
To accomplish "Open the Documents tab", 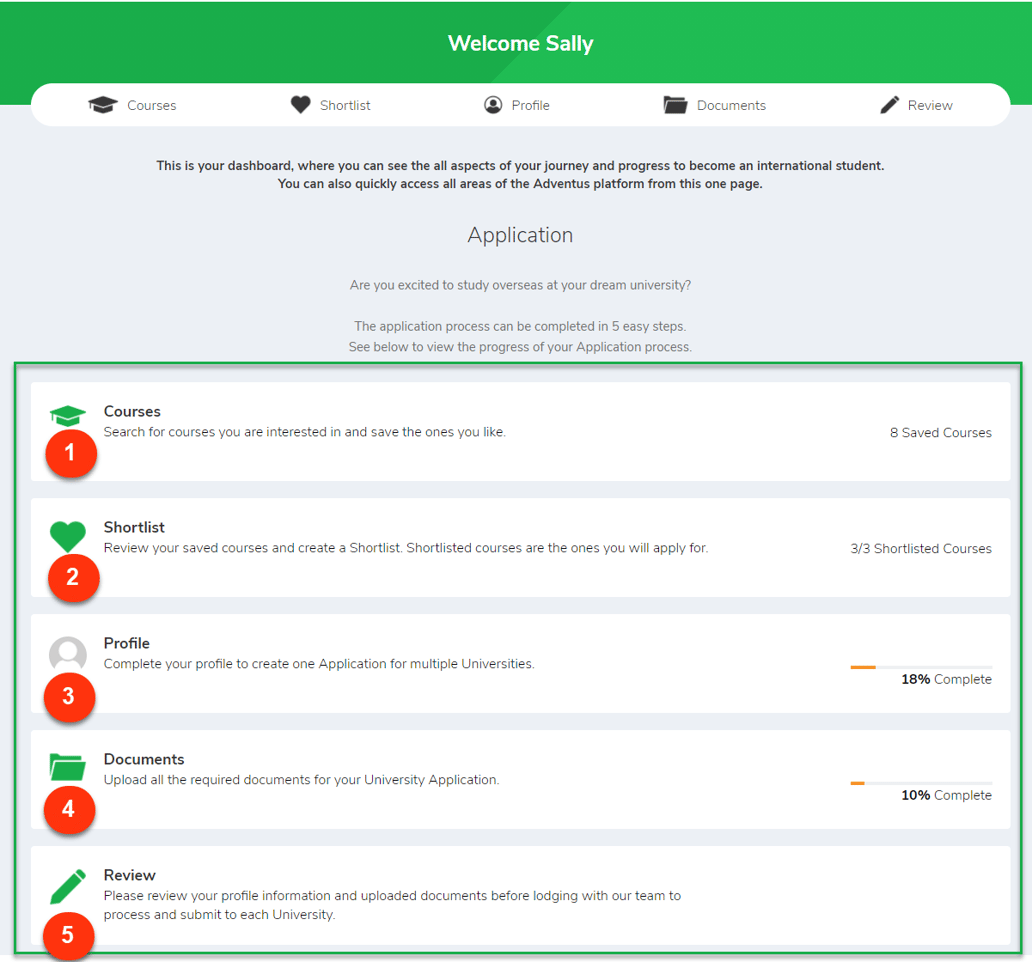I will tap(732, 104).
